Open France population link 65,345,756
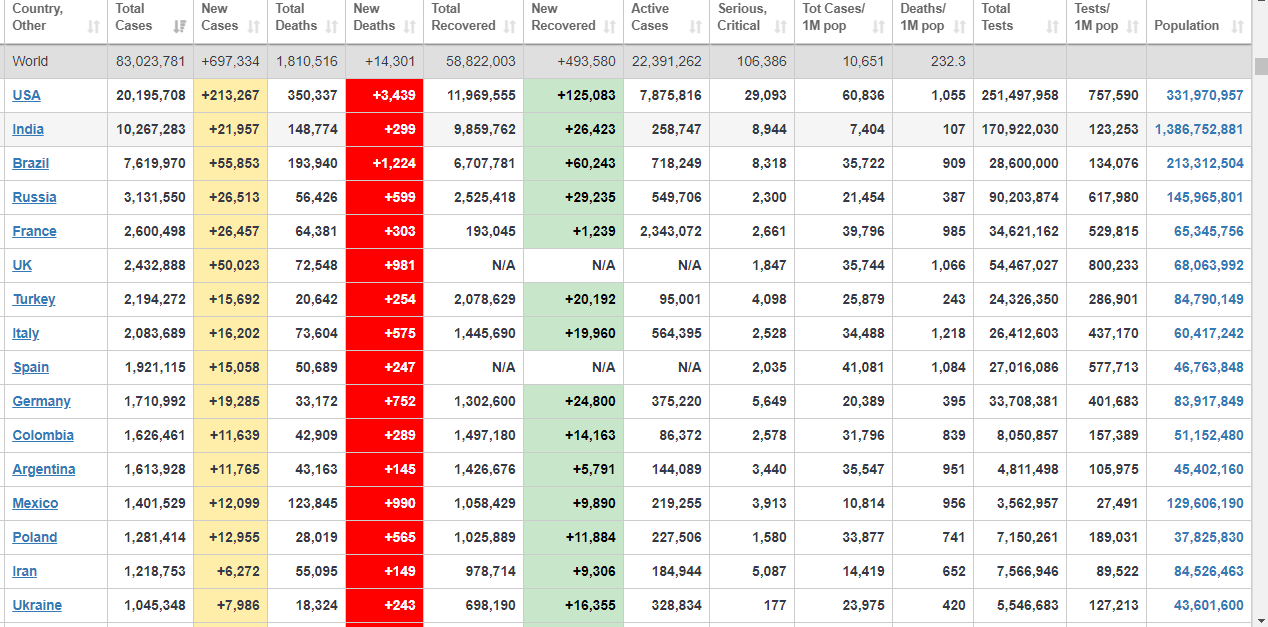The height and width of the screenshot is (627, 1268). point(1209,231)
